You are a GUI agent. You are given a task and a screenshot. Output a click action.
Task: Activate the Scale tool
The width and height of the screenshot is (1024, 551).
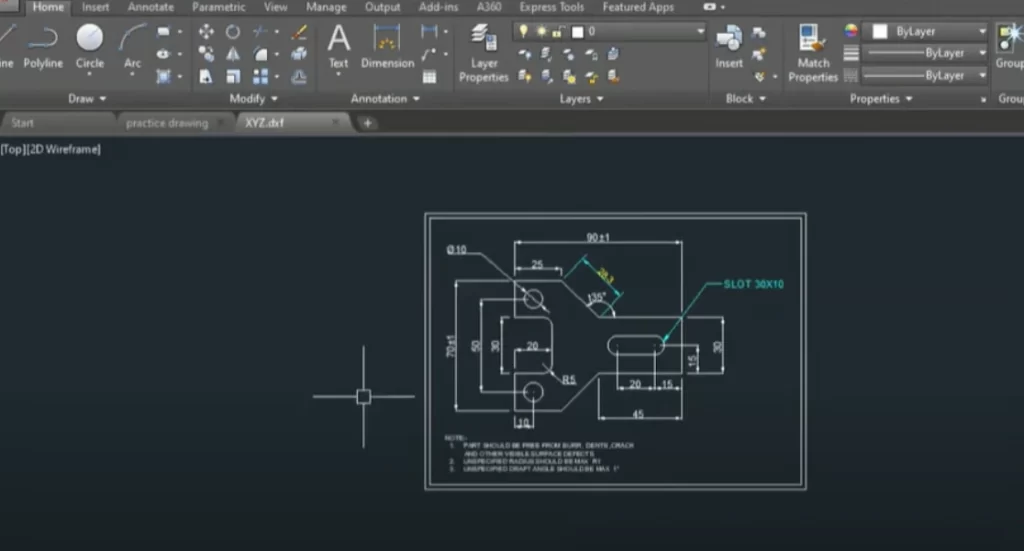pyautogui.click(x=233, y=76)
